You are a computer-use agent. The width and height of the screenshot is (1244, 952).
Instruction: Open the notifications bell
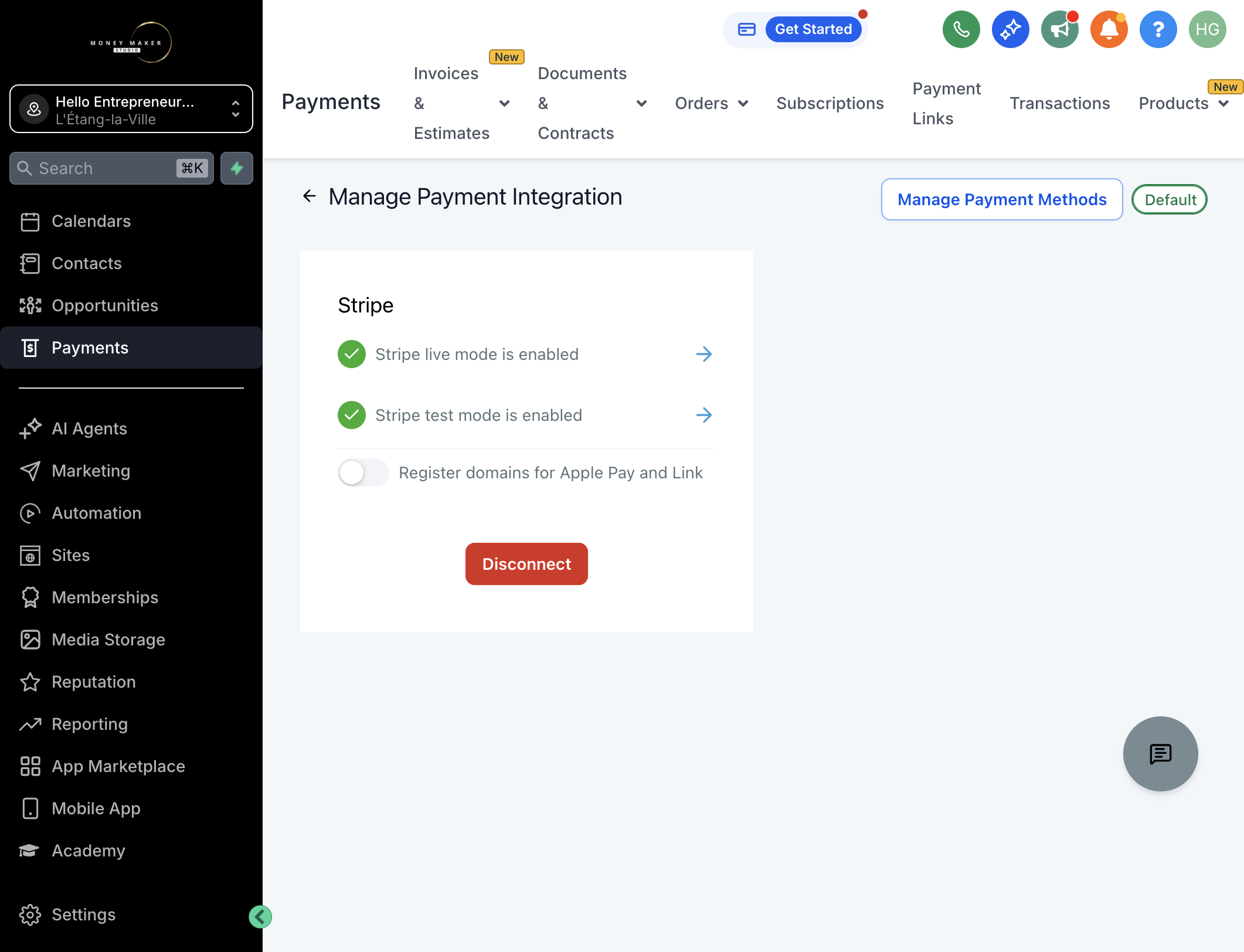click(1109, 29)
